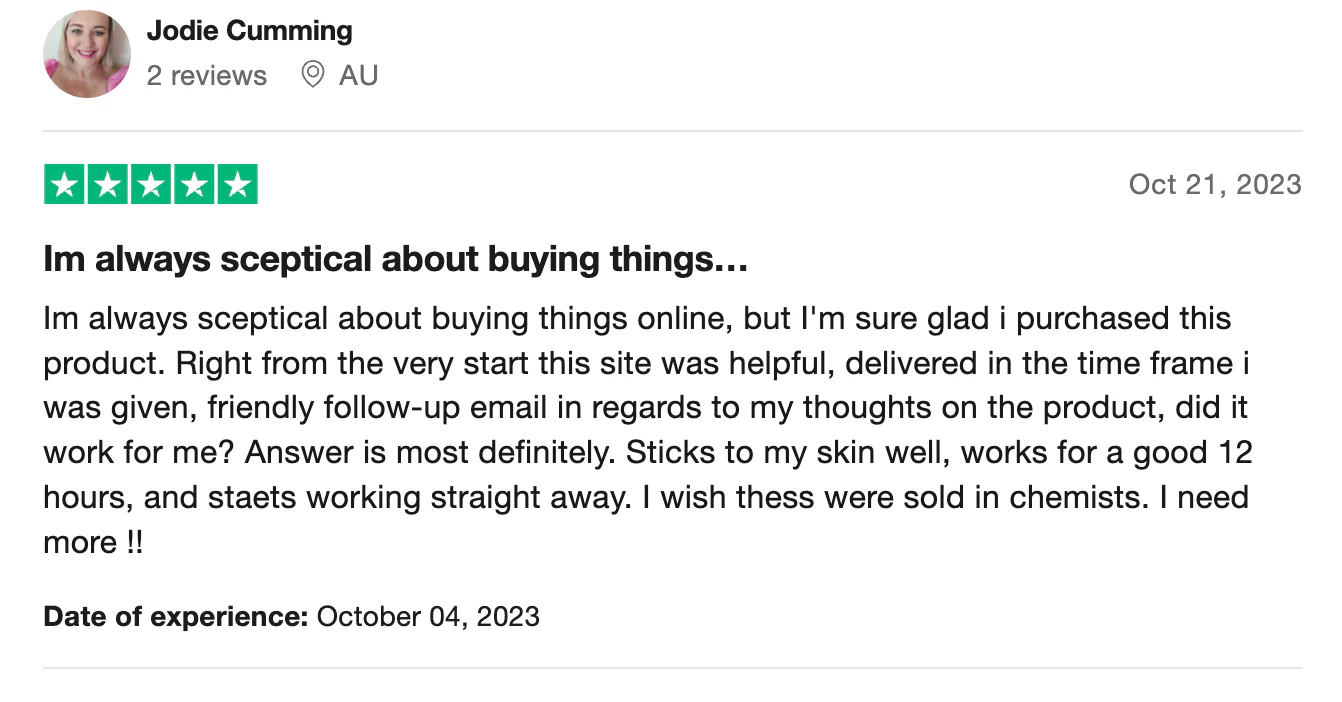Open Jodie Cumming's profile avatar photo
The height and width of the screenshot is (702, 1342).
pyautogui.click(x=87, y=54)
